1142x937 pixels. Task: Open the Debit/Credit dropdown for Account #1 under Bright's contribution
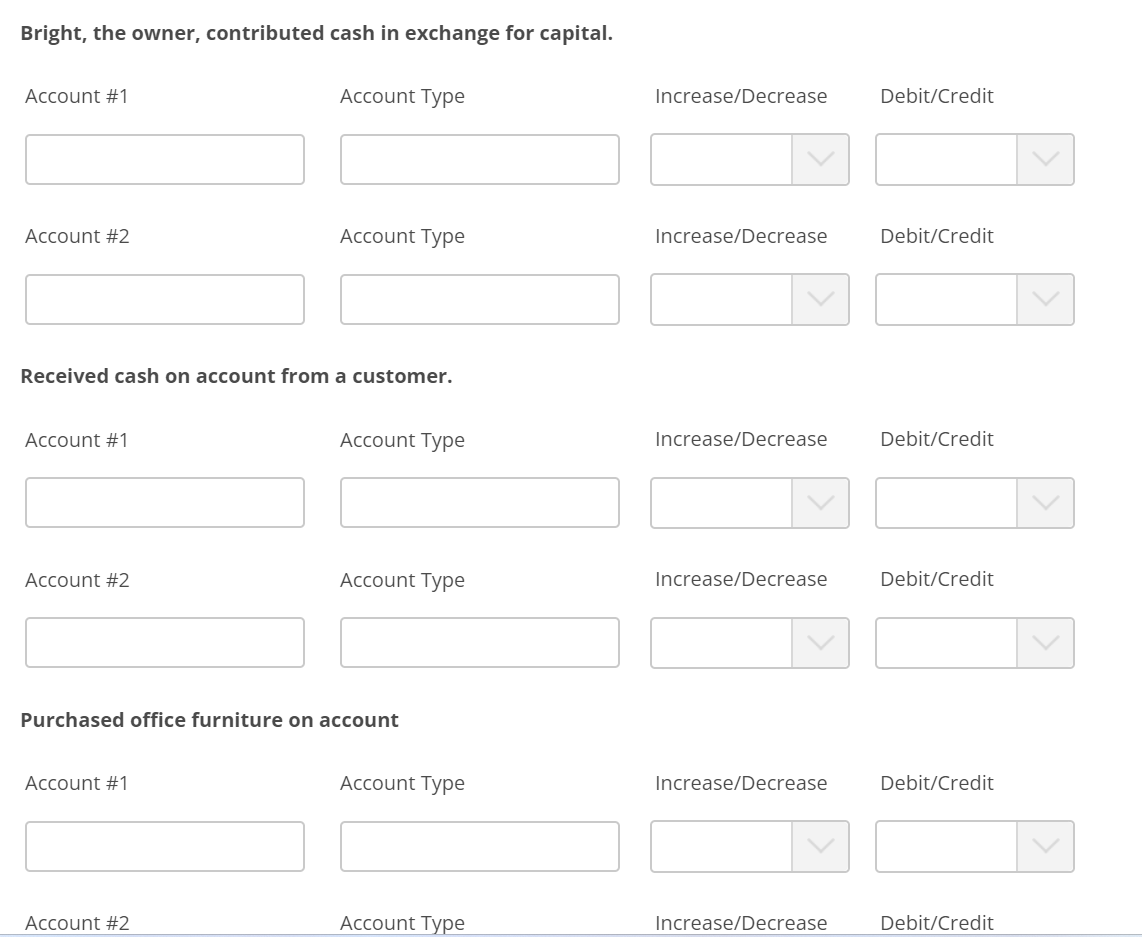tap(1044, 159)
